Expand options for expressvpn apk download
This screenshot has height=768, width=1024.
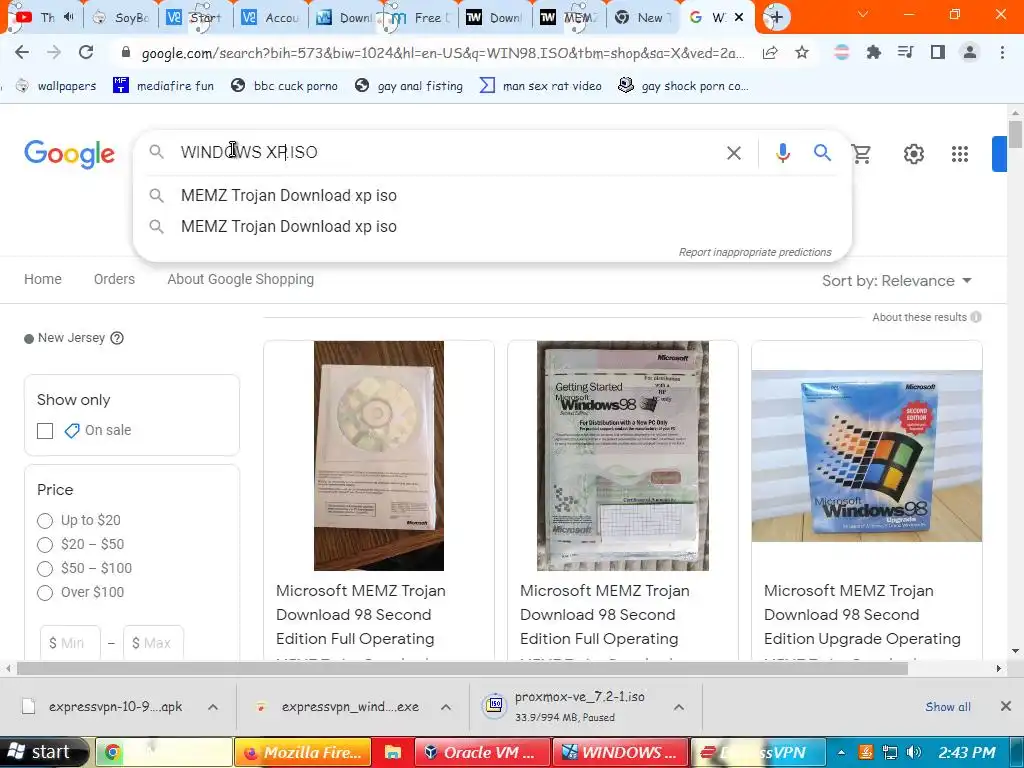(213, 707)
